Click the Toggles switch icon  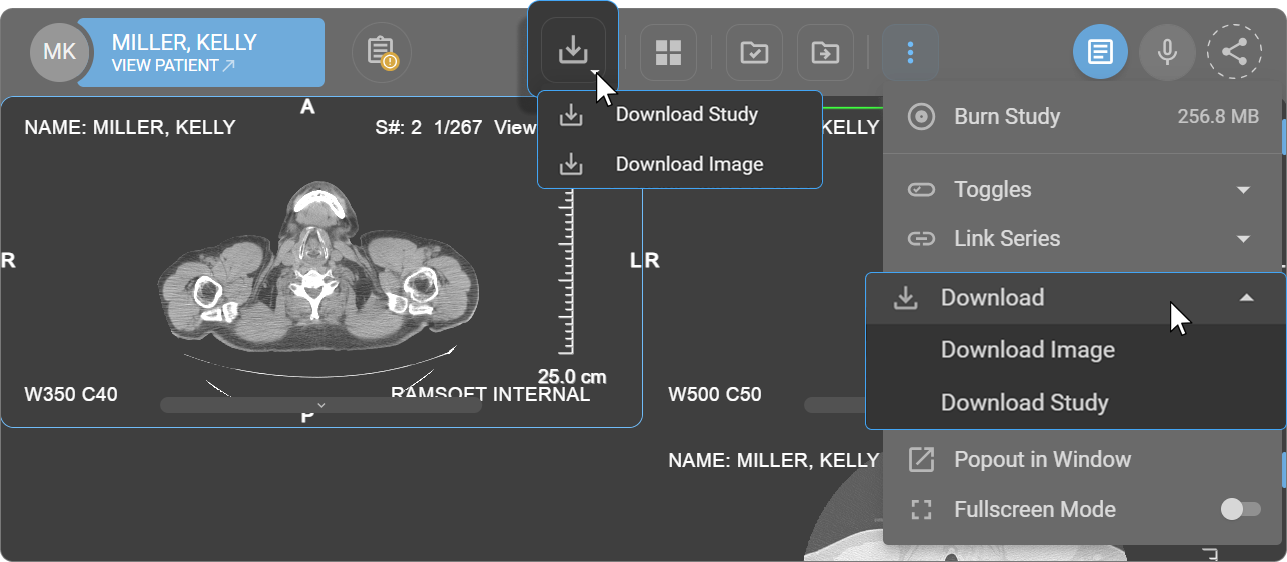921,190
